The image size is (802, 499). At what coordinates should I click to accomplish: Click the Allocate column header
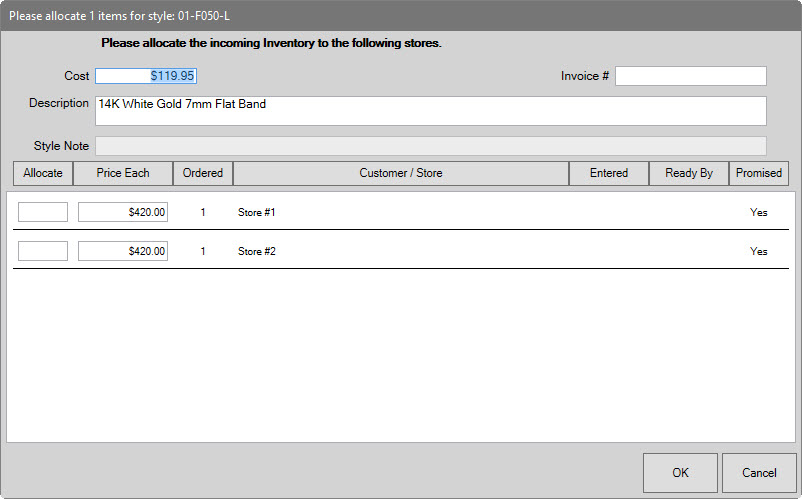pos(43,173)
